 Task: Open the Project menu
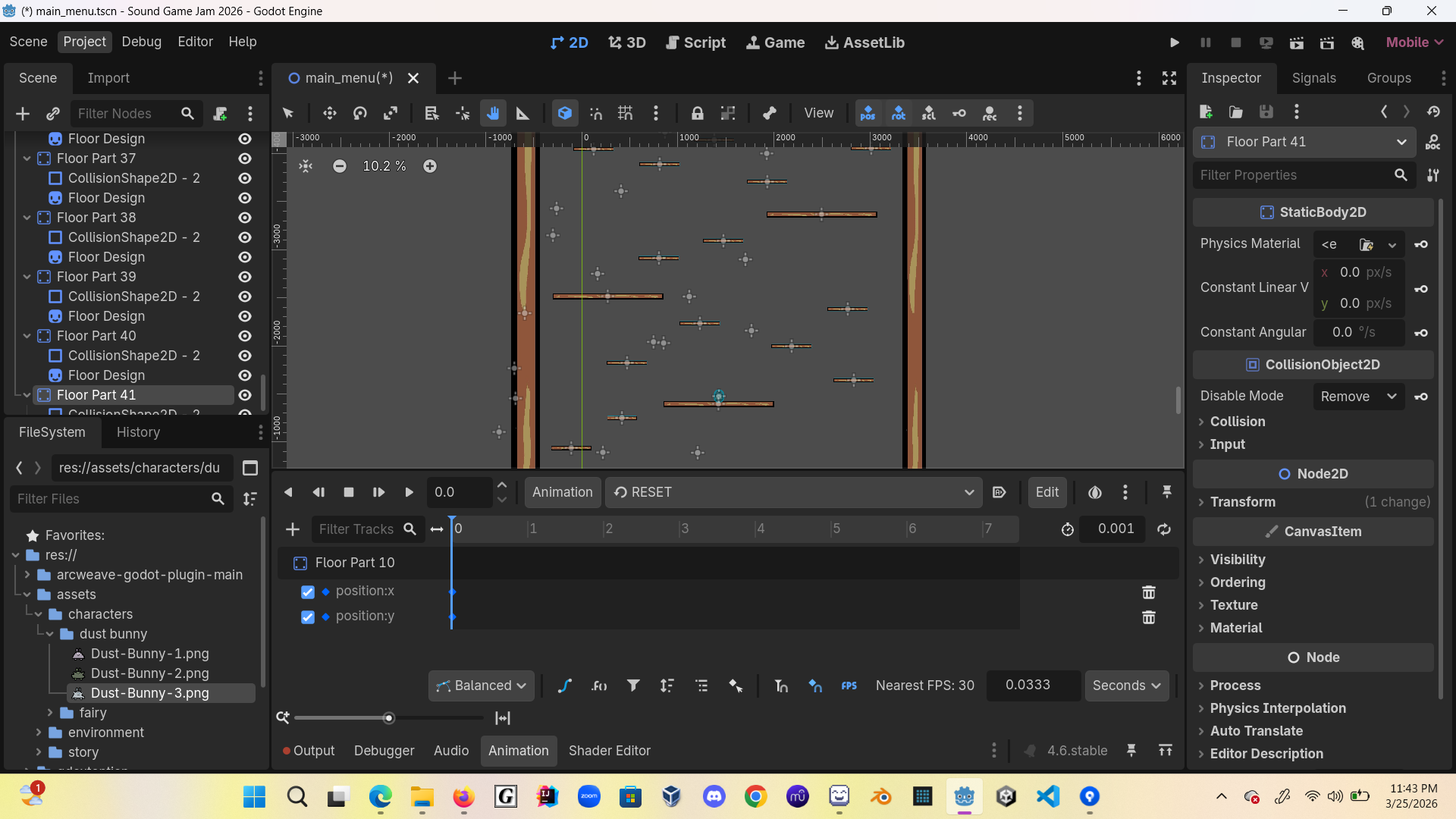pos(84,42)
